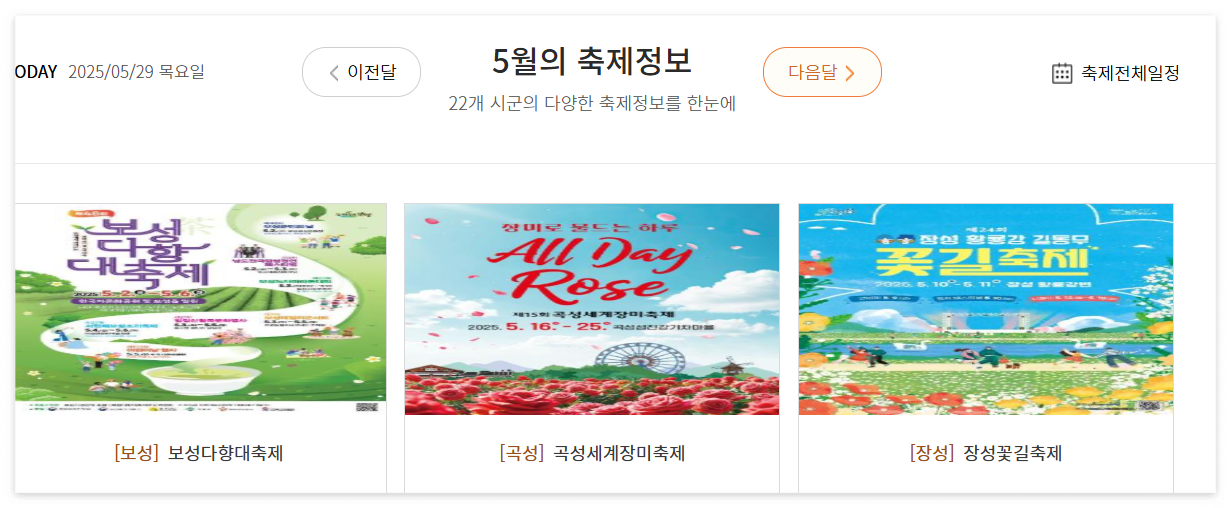
Task: Click QR code on 보성다향대축제 poster
Action: pos(367,407)
